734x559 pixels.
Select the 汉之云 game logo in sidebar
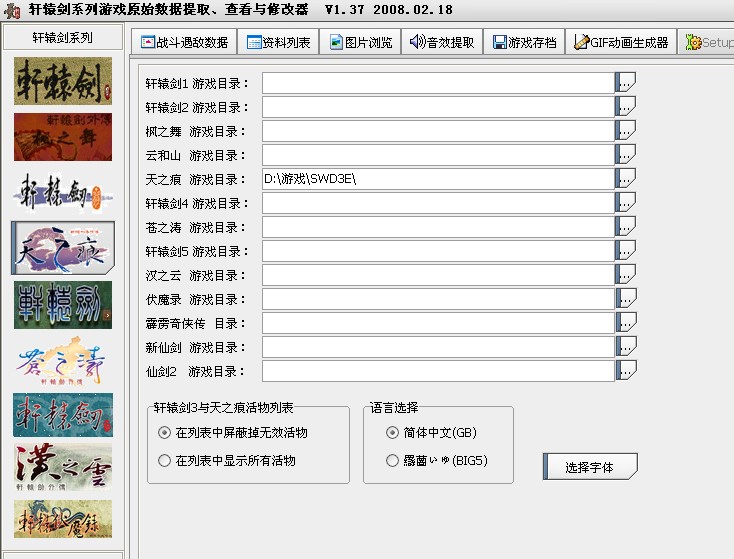63,467
